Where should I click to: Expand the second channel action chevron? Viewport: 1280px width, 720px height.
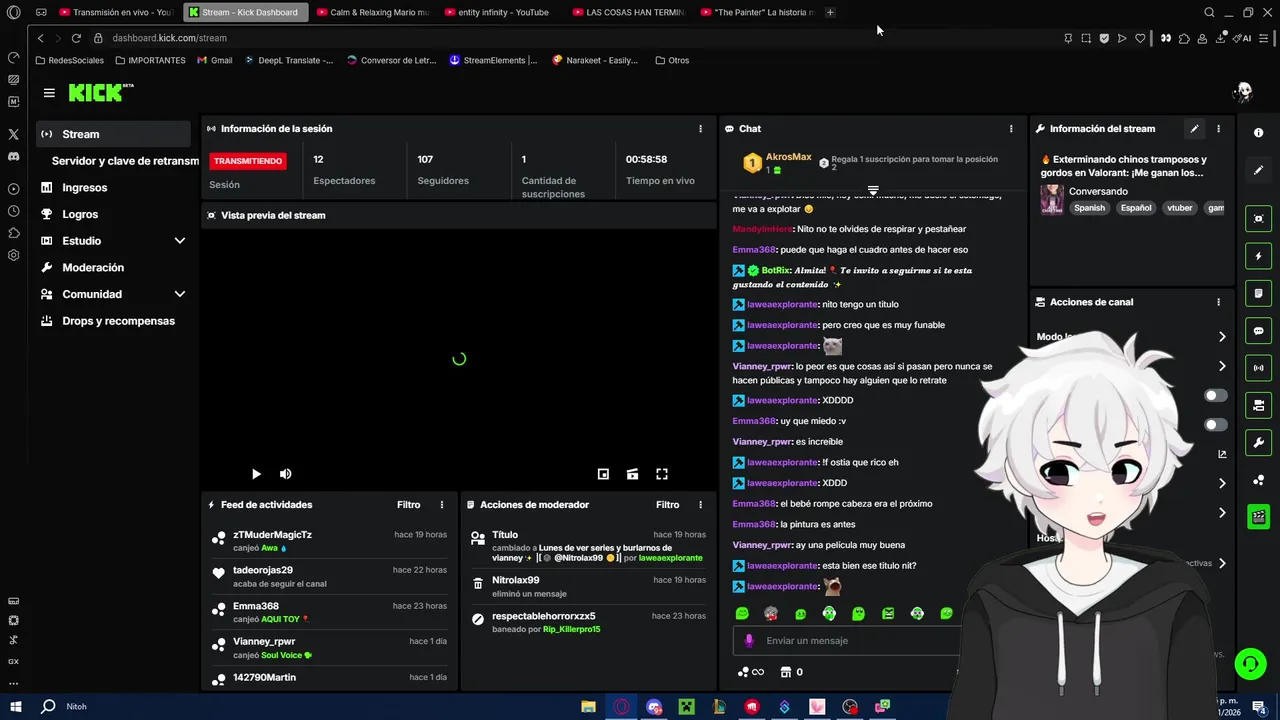click(x=1222, y=366)
